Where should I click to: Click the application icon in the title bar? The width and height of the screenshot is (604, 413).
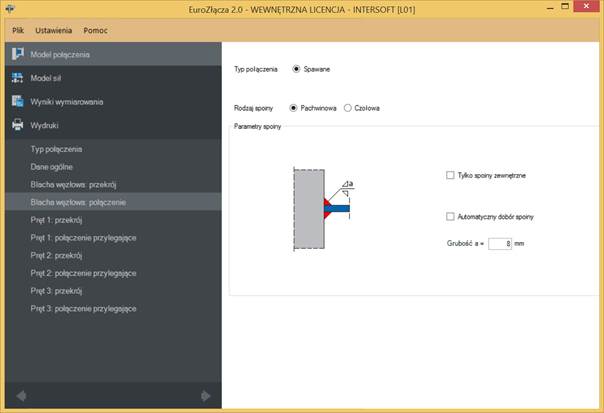[x=10, y=9]
